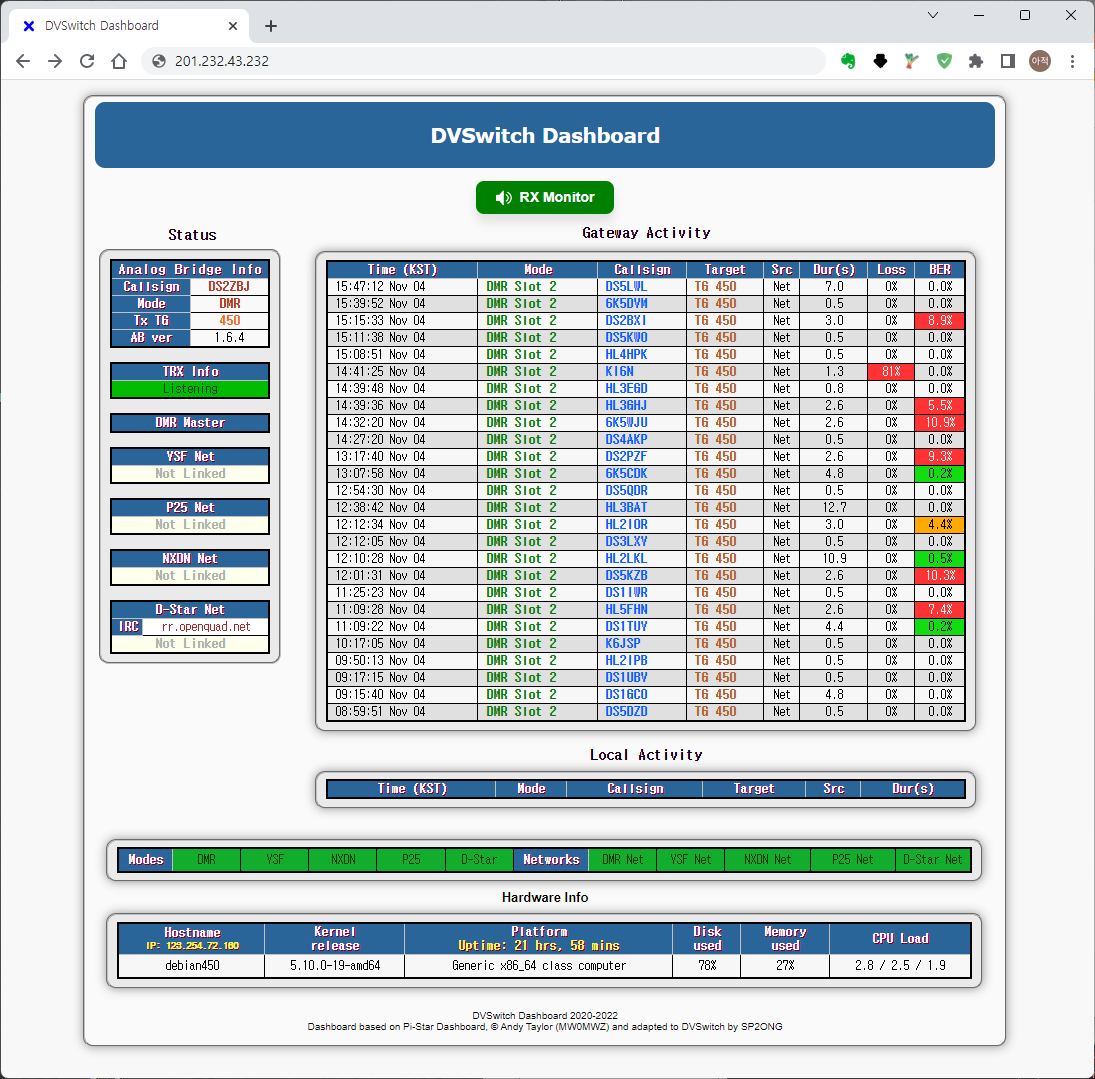This screenshot has width=1095, height=1079.
Task: Go to the browser home icon
Action: (119, 61)
